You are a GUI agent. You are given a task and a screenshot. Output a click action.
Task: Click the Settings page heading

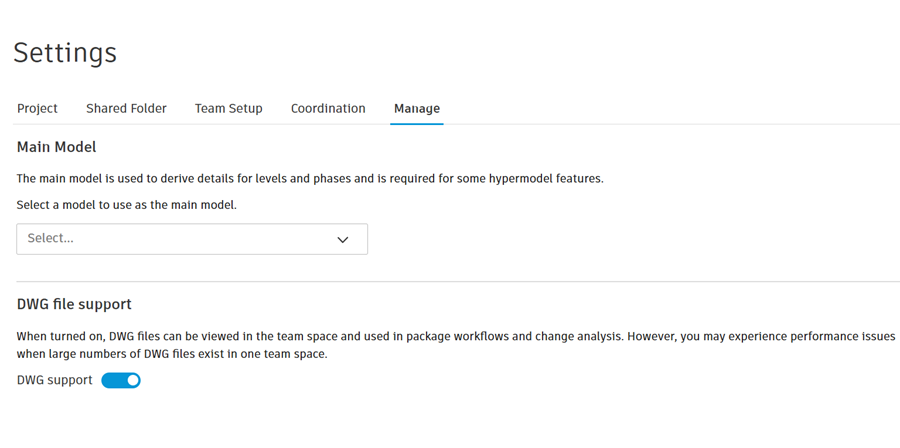(x=65, y=52)
